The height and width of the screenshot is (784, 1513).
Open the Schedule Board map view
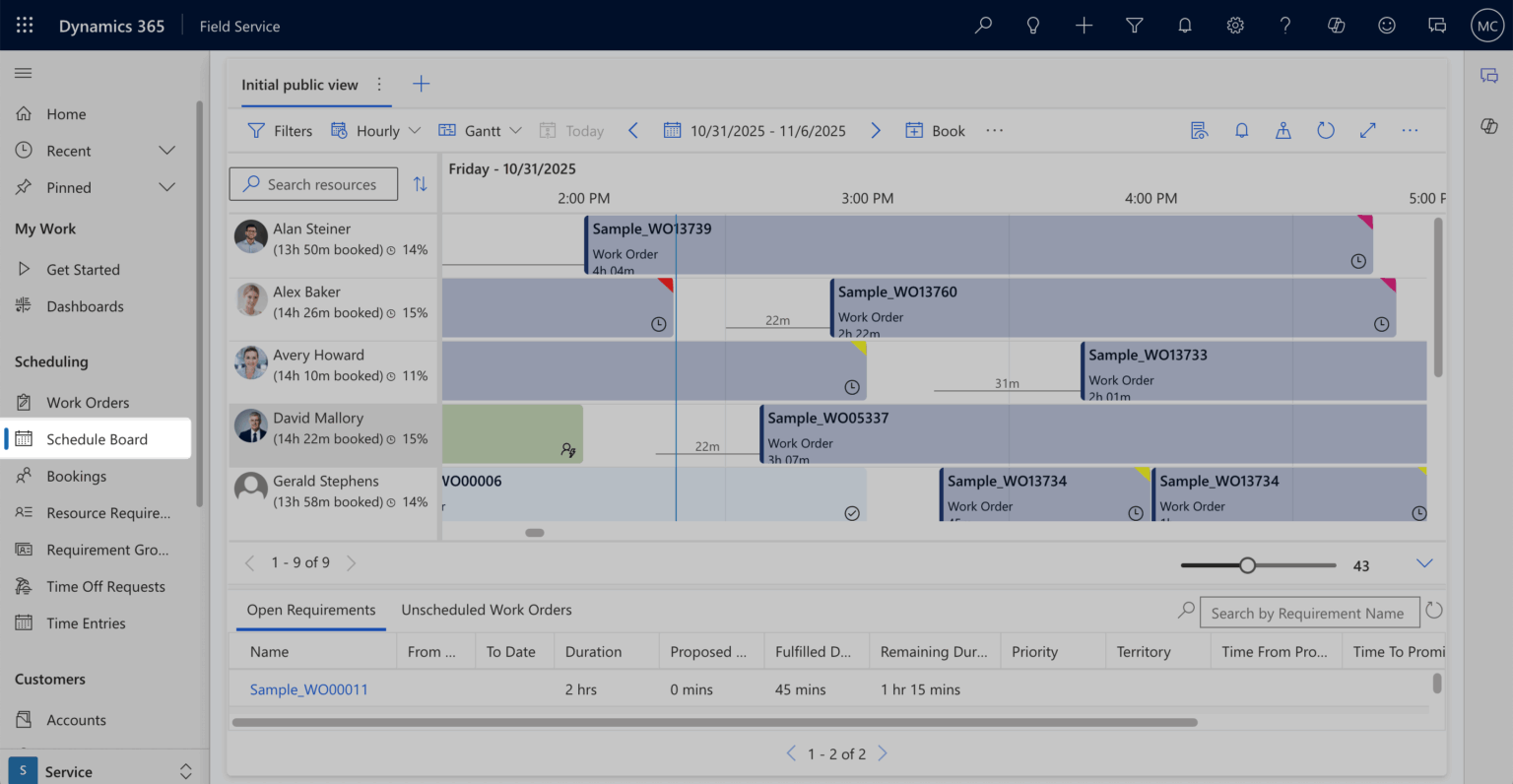1283,129
